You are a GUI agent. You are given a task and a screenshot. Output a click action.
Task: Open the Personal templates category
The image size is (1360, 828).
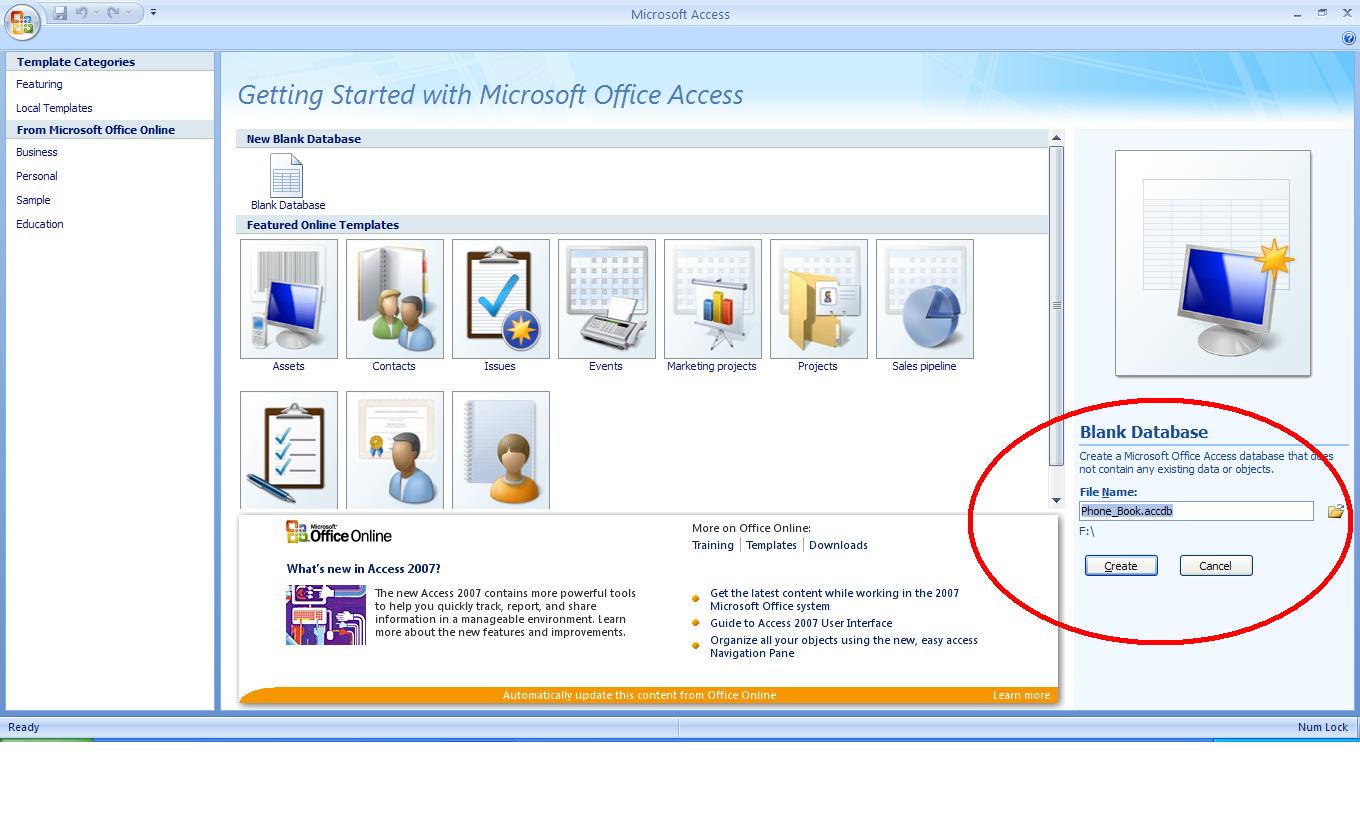point(37,176)
